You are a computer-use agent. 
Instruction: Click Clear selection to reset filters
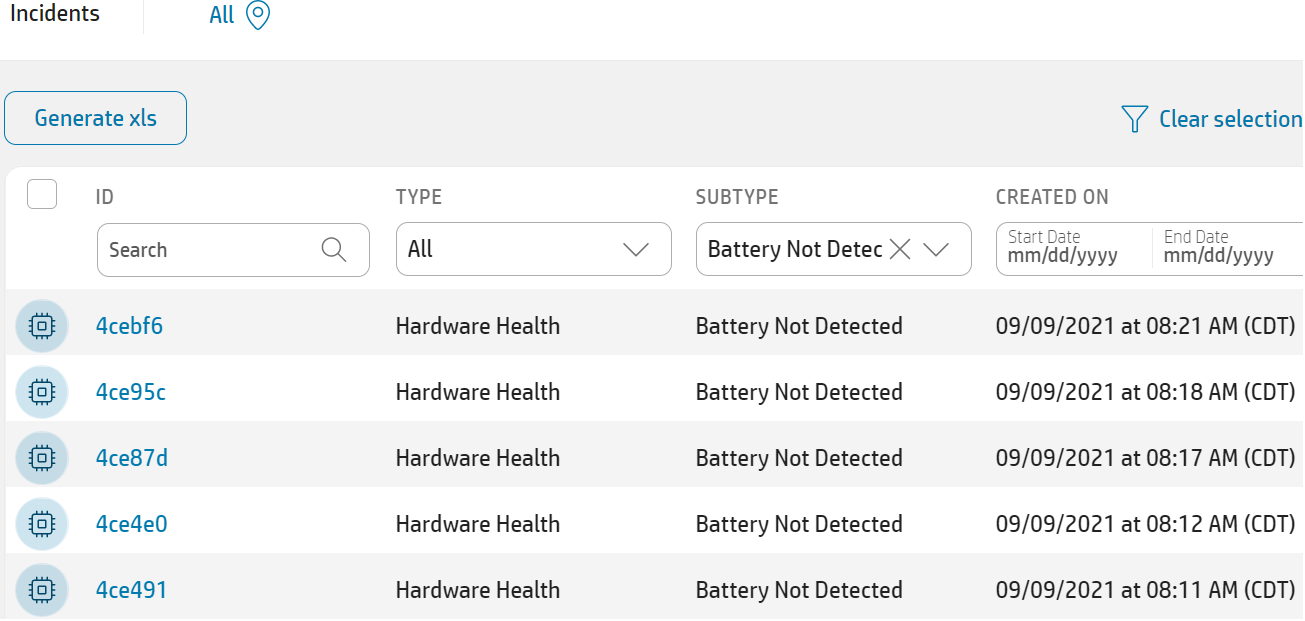click(1229, 118)
